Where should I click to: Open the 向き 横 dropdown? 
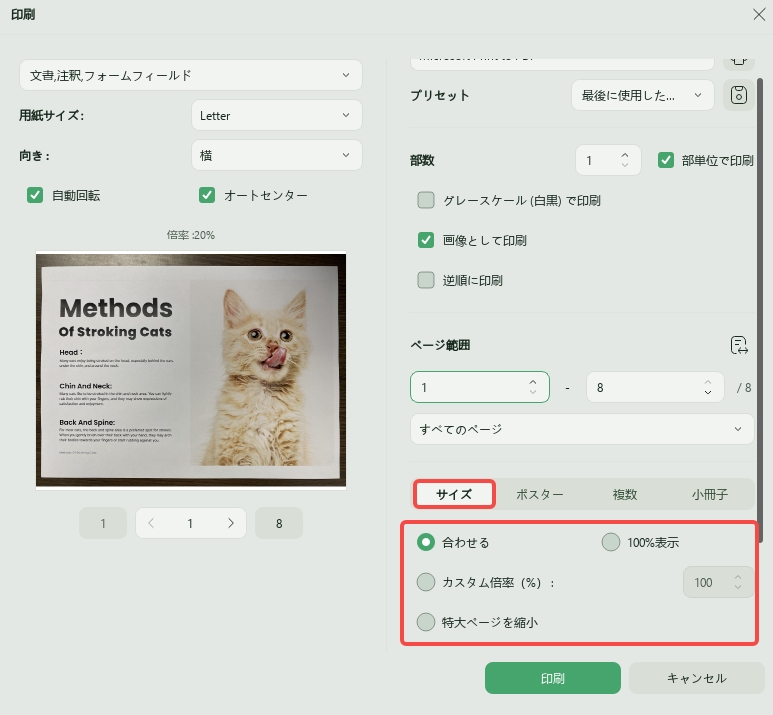coord(277,155)
